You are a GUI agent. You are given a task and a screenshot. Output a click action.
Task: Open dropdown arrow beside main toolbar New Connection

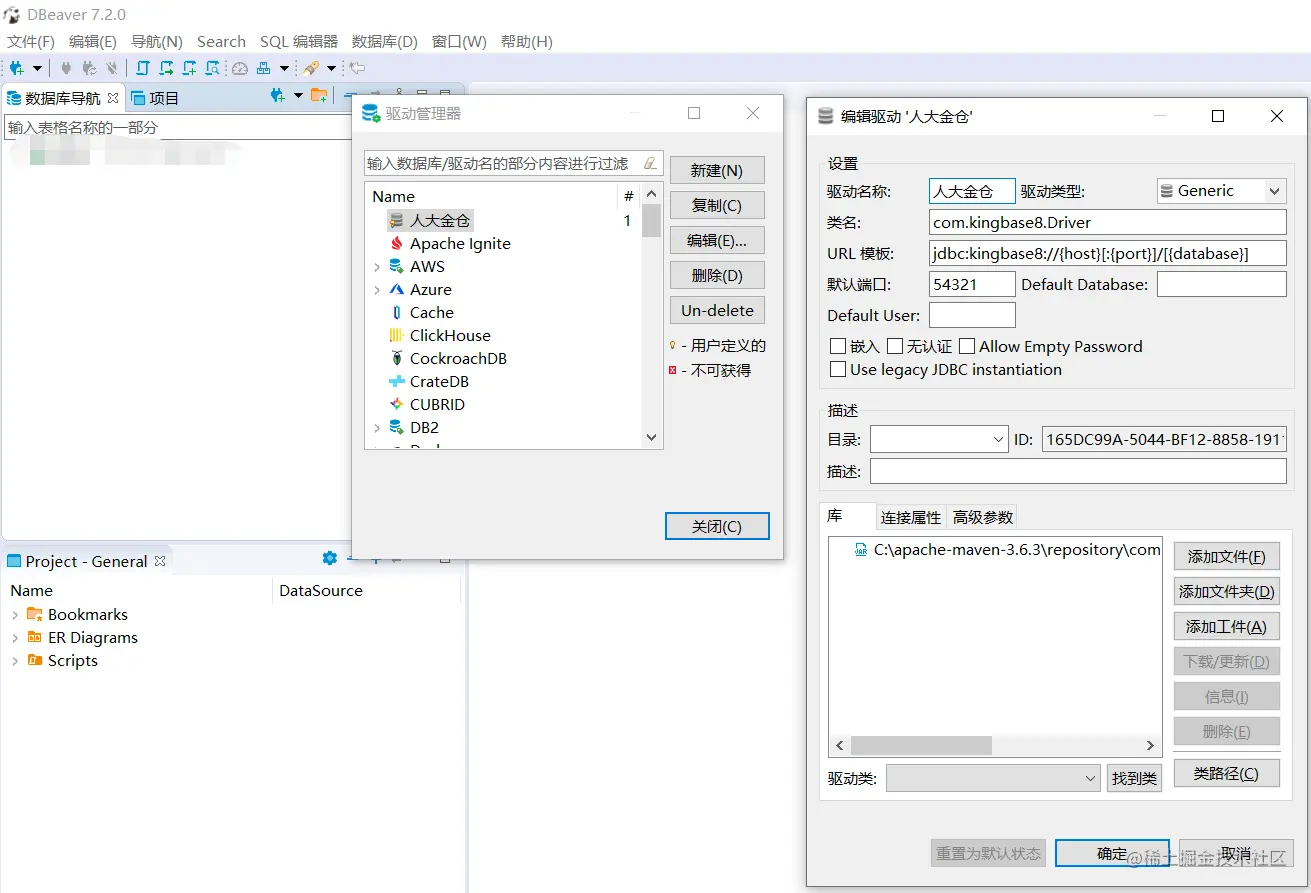38,68
